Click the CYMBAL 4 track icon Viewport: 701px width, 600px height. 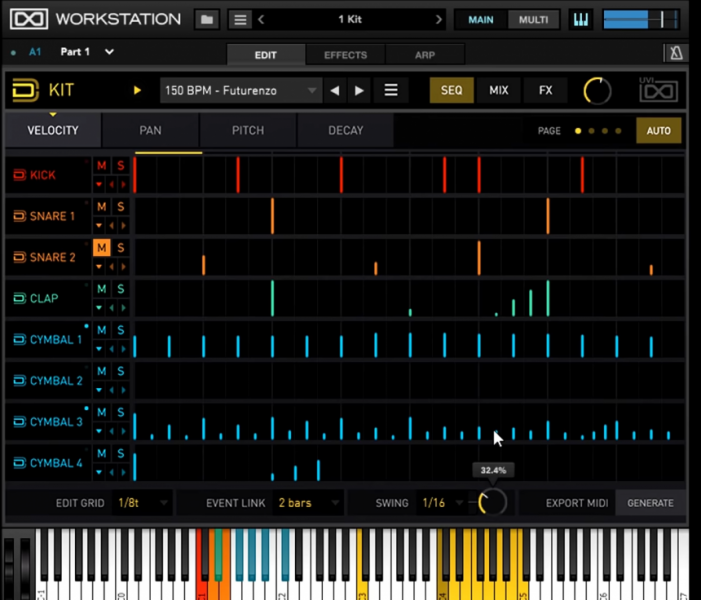click(19, 463)
